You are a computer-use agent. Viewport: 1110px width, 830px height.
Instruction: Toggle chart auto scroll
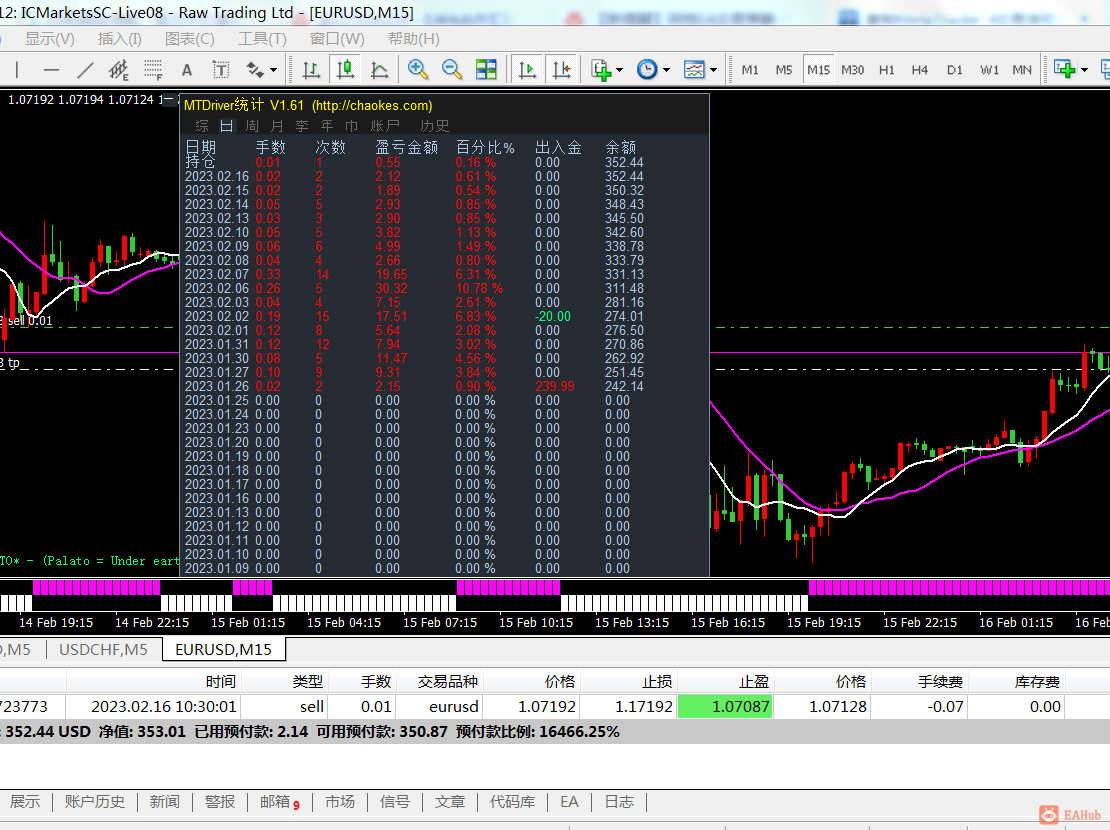point(527,69)
